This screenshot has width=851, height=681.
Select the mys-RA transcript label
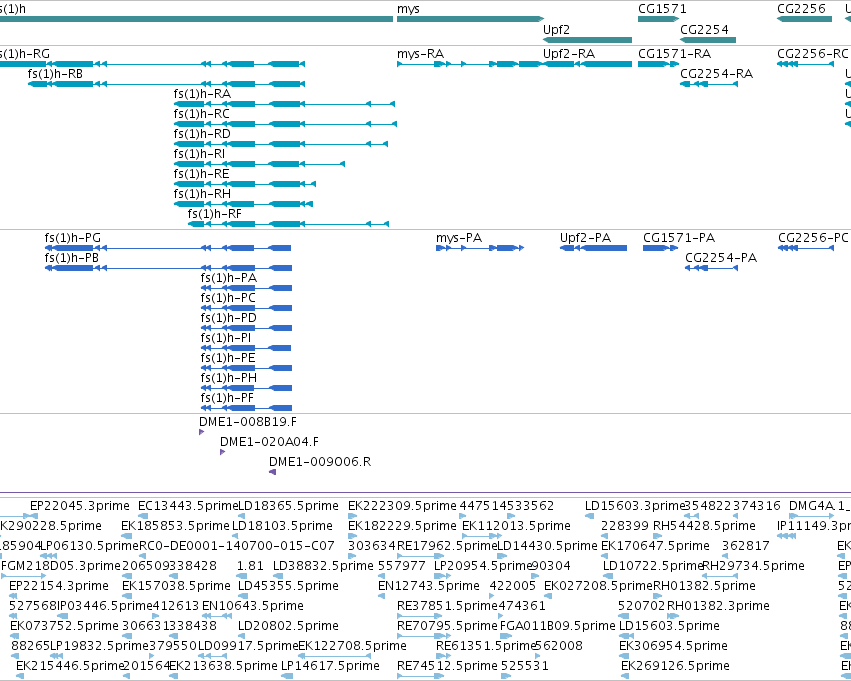[421, 54]
